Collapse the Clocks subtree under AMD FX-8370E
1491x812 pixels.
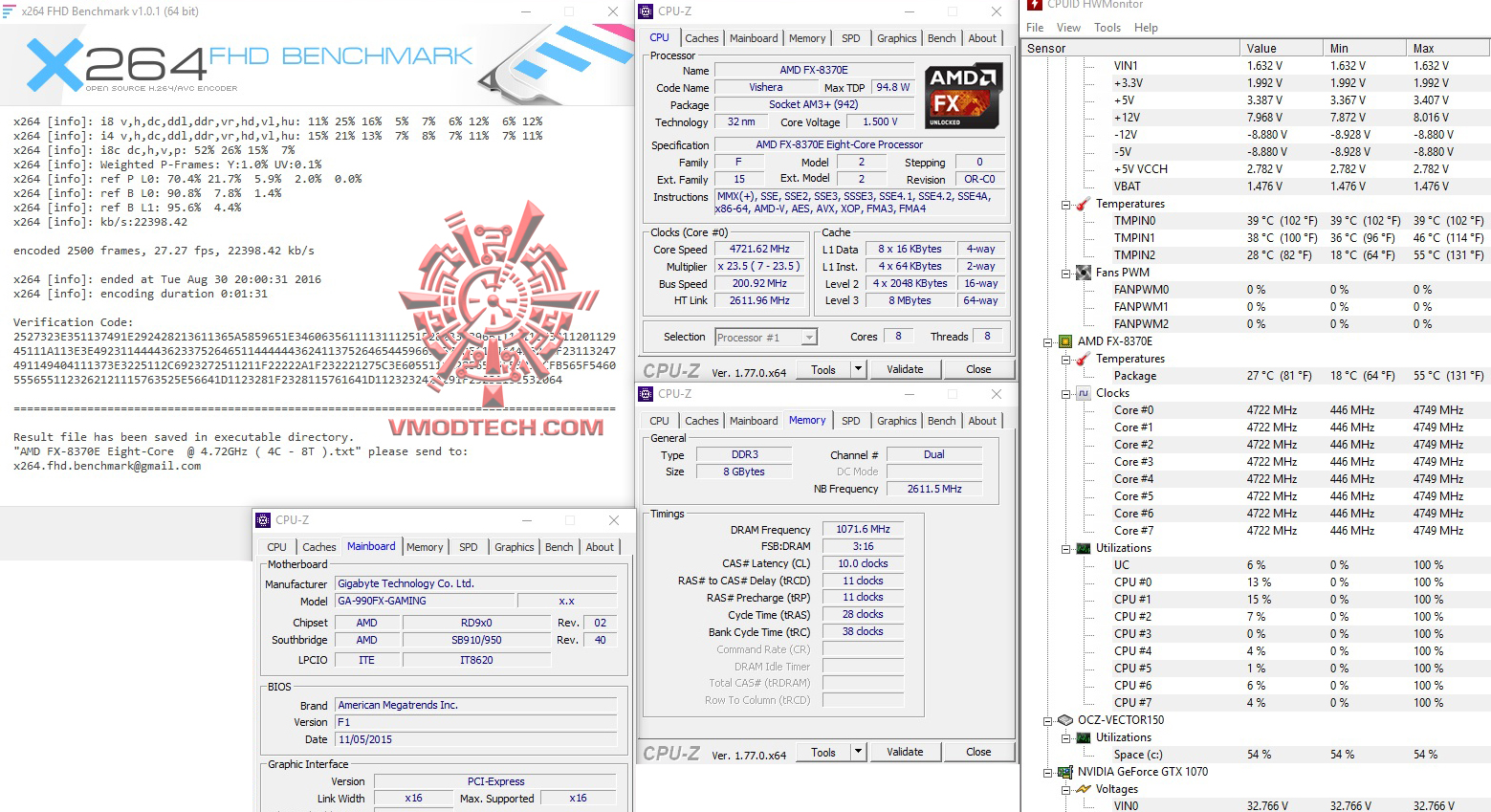tap(1065, 392)
